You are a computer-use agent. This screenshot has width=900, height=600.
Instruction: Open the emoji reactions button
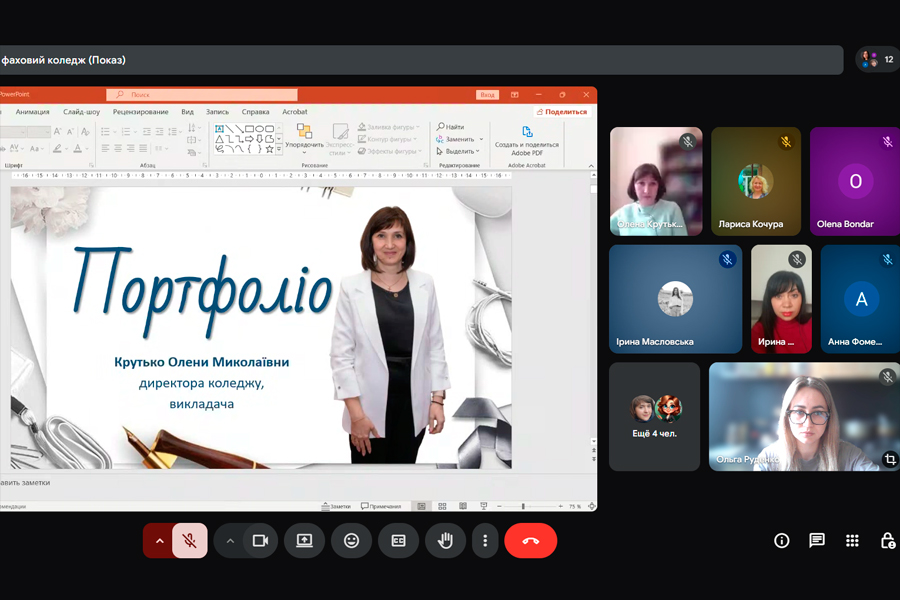pos(351,541)
